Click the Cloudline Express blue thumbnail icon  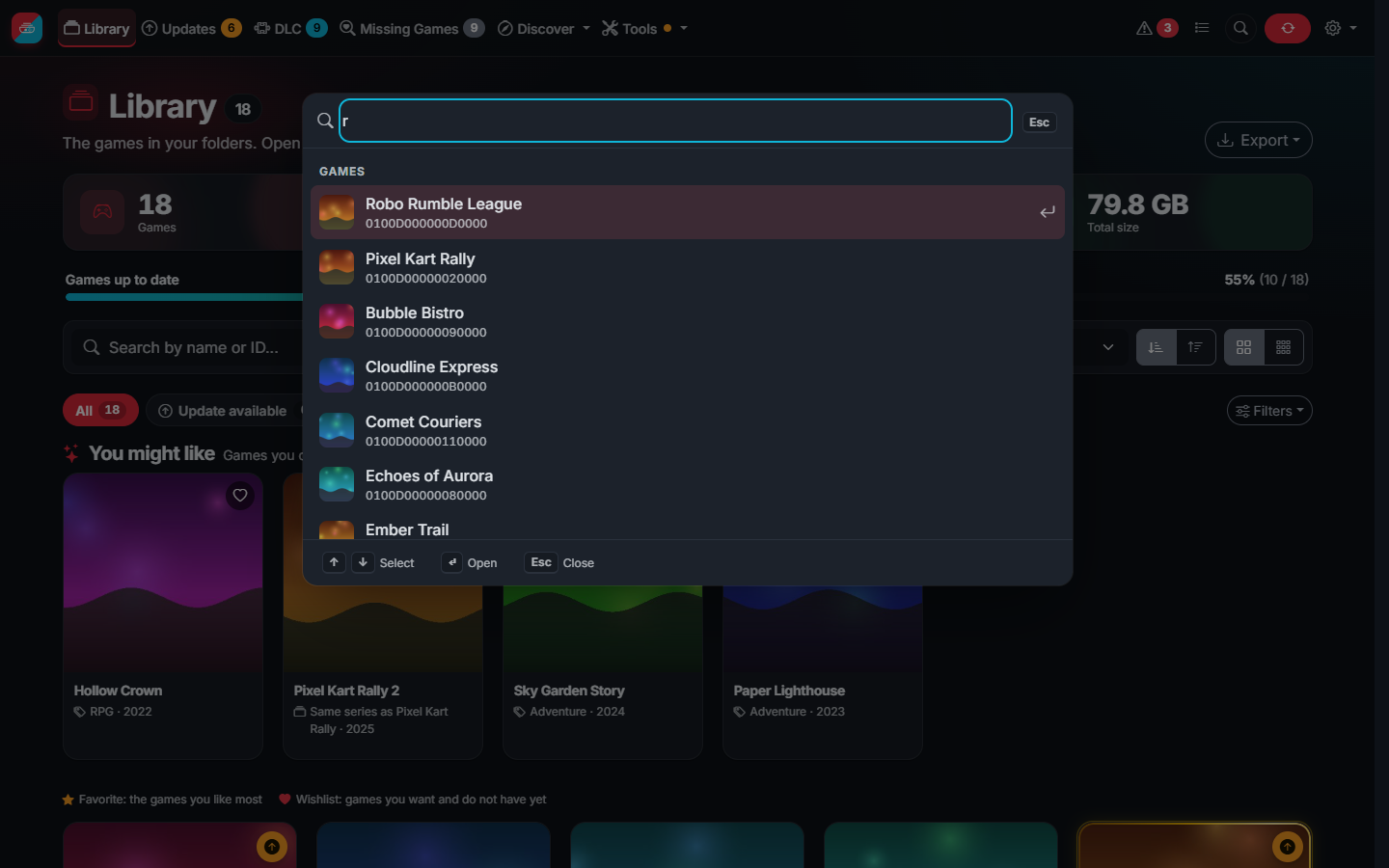coord(337,375)
